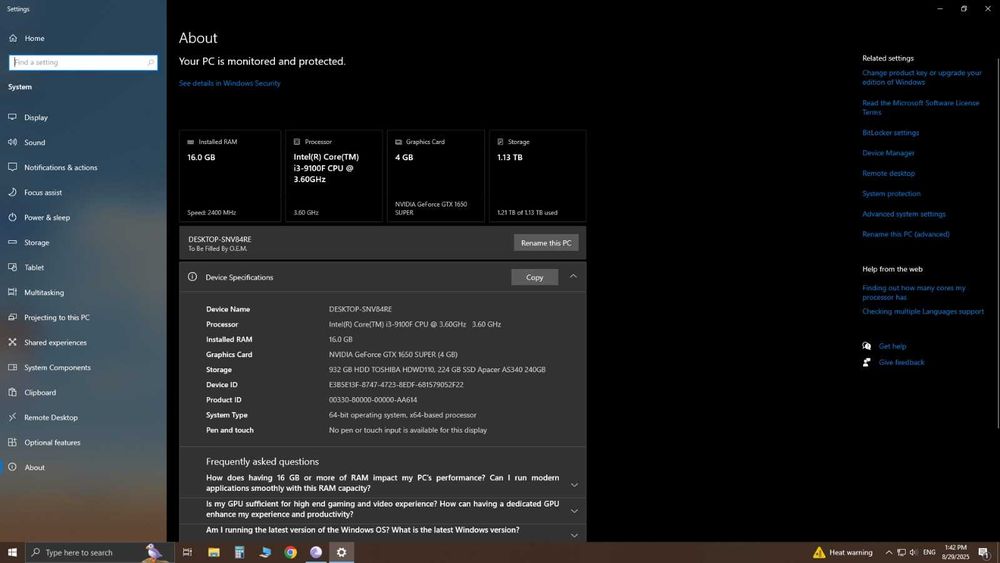Click the System Components icon
This screenshot has width=1000, height=563.
click(12, 367)
